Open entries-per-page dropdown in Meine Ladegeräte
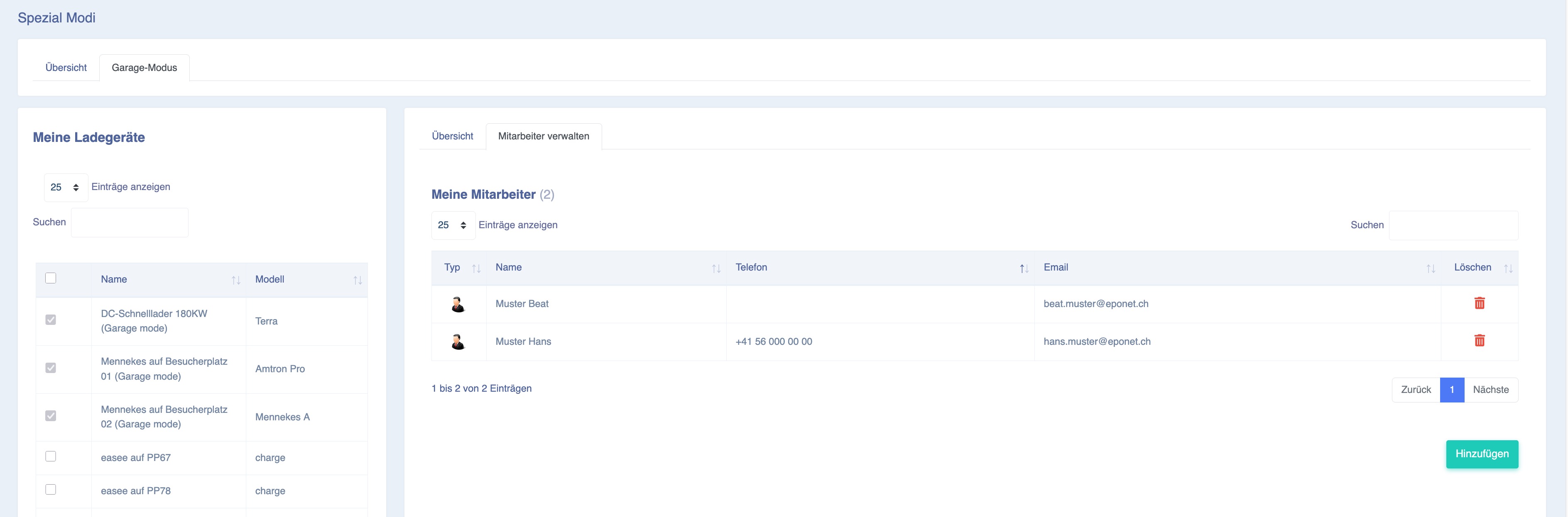This screenshot has width=1568, height=517. (65, 187)
